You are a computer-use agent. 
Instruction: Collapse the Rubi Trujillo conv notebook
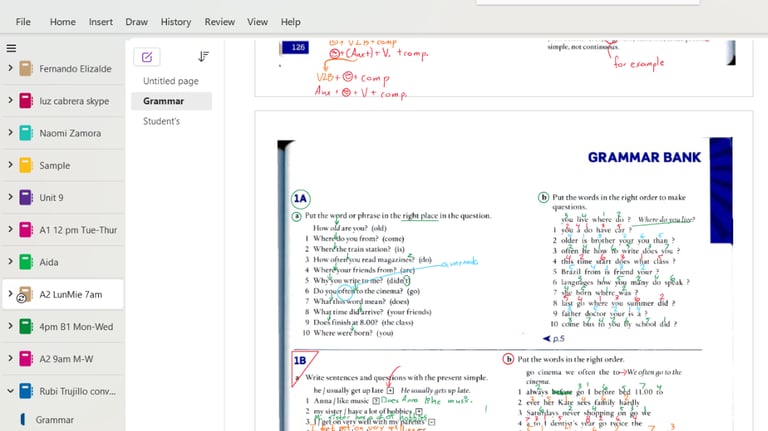10,391
